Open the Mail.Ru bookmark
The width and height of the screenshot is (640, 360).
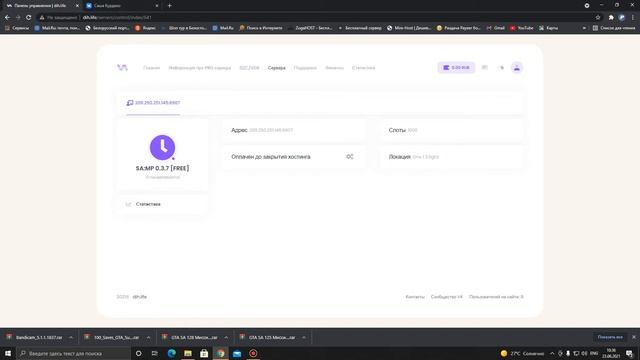tap(223, 28)
